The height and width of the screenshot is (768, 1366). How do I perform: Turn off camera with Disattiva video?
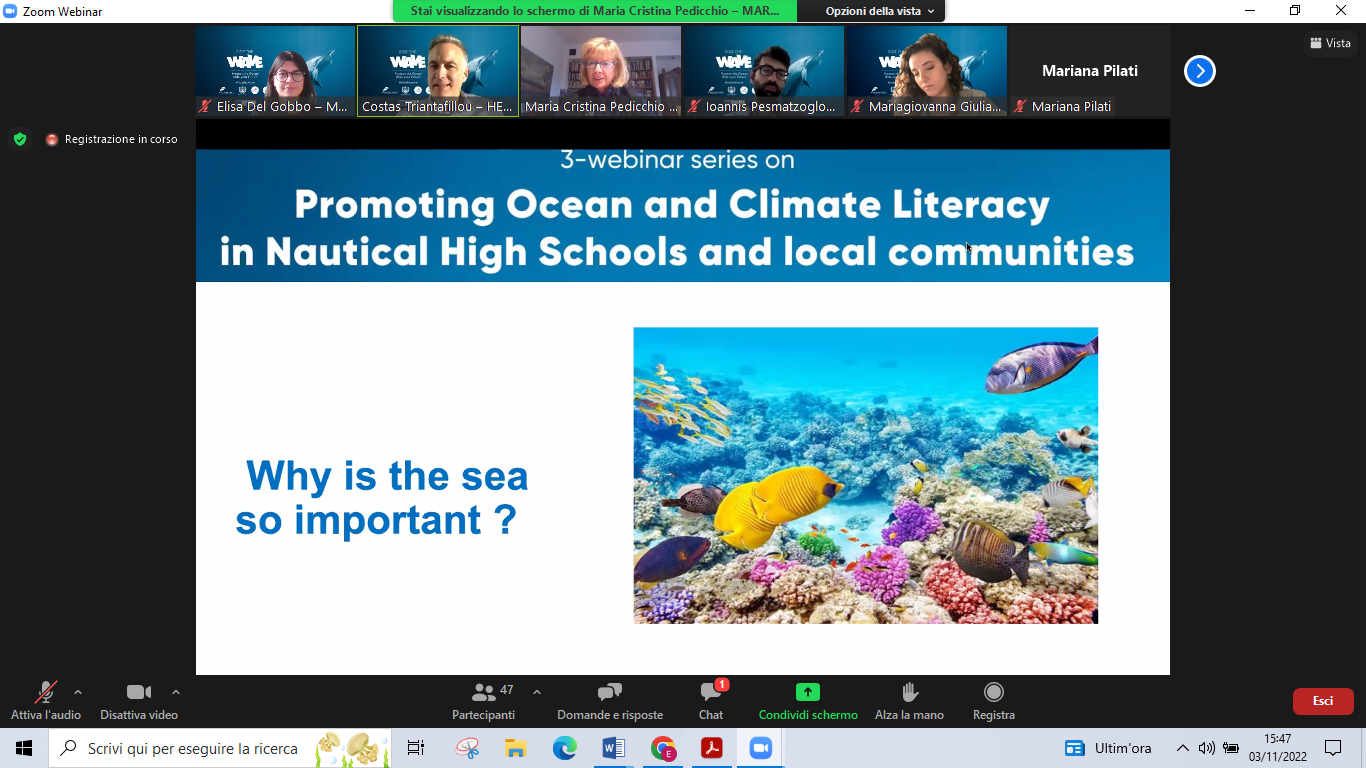[139, 700]
